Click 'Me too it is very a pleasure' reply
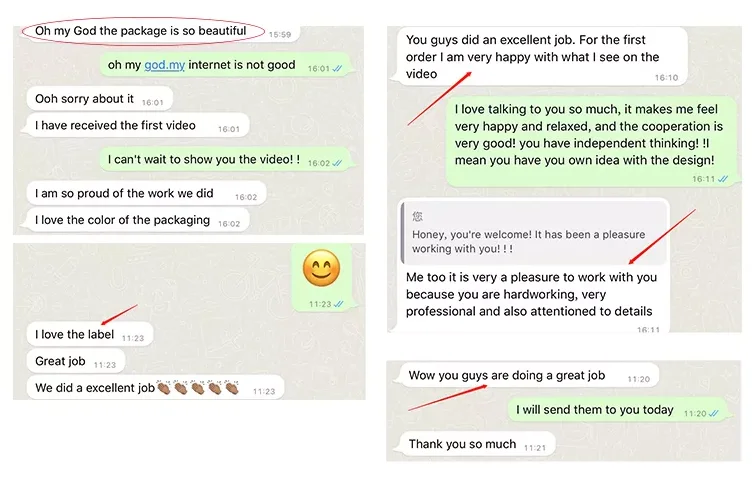 [532, 294]
